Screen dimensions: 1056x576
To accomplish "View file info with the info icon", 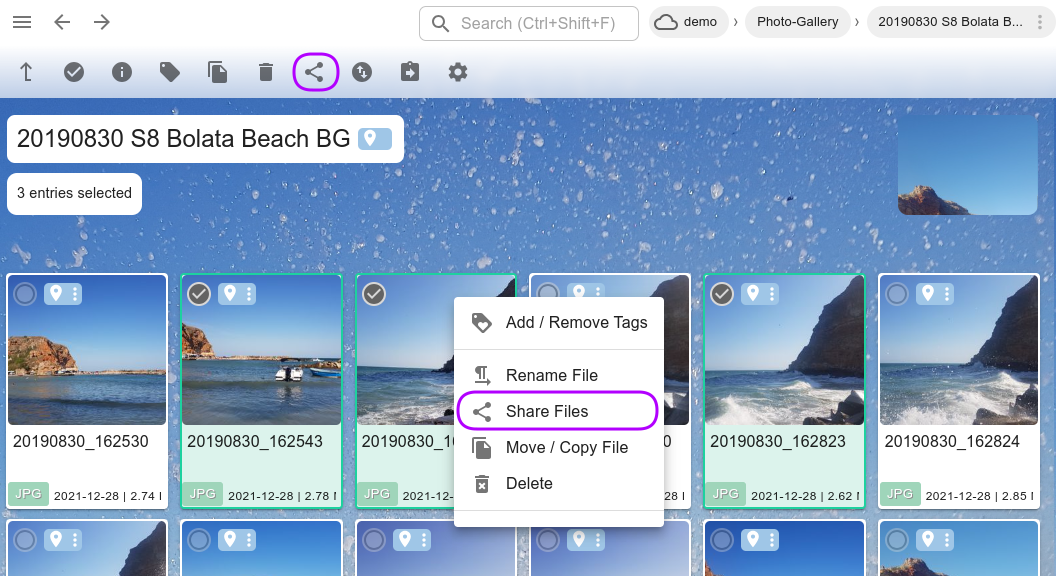I will coord(122,71).
